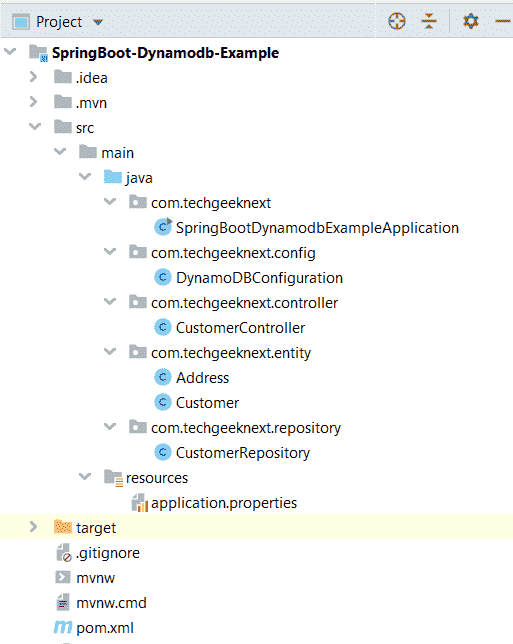
Task: Open the Project view dropdown arrow
Action: tap(98, 22)
